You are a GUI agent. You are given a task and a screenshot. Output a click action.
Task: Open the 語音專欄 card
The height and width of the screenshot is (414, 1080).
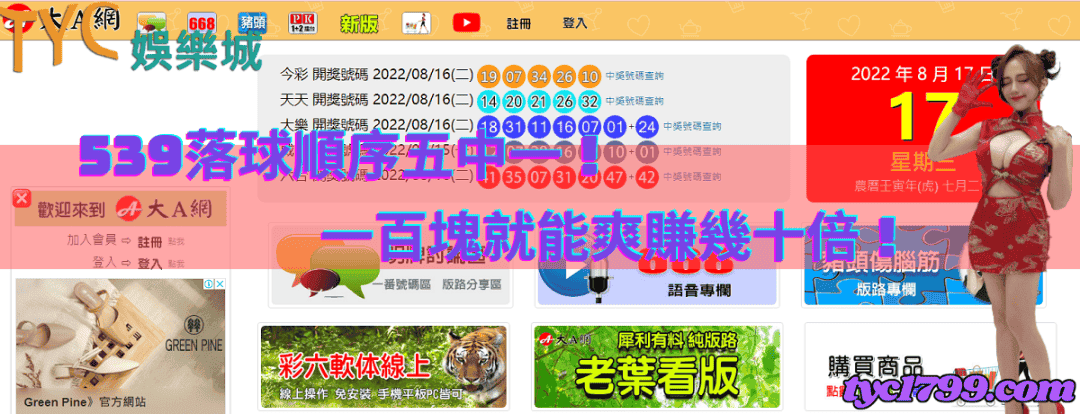coord(656,263)
